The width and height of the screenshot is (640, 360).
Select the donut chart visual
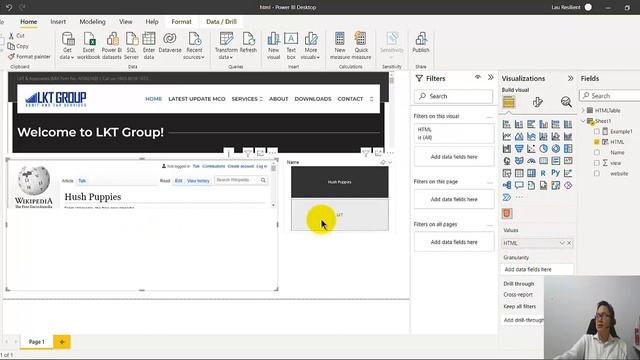pos(556,149)
